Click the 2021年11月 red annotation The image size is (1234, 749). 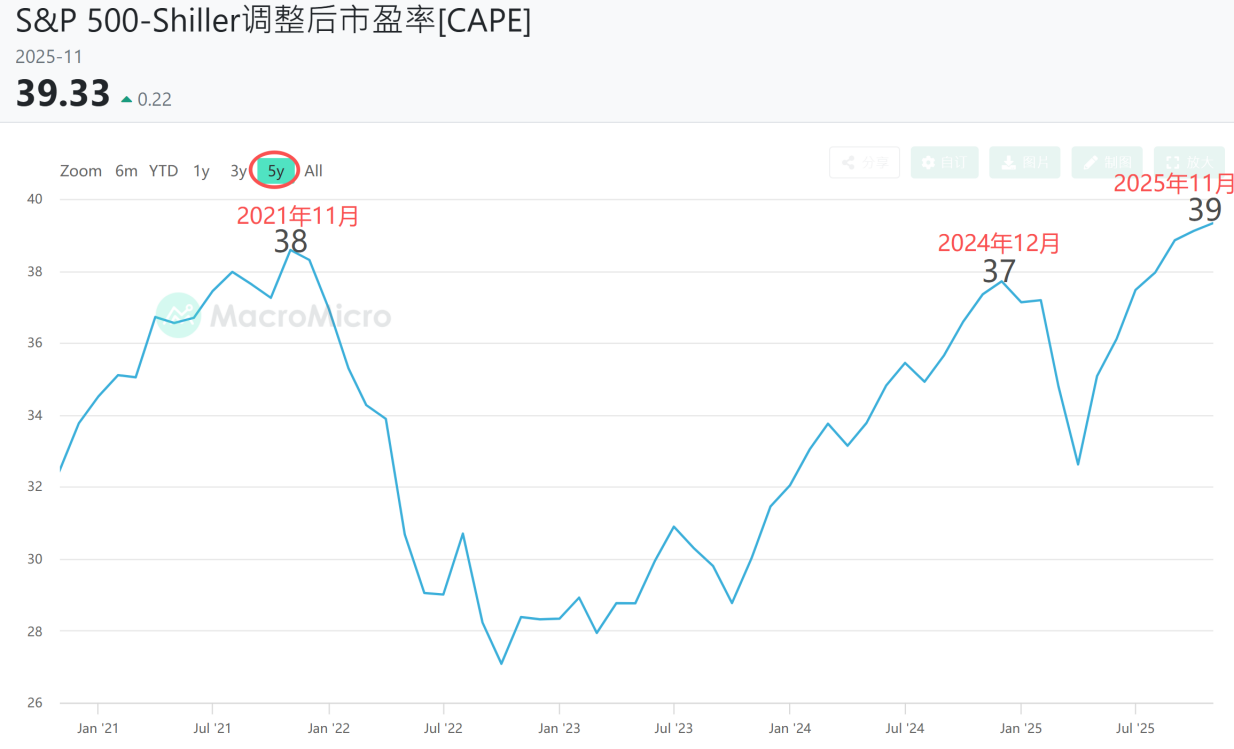[x=297, y=214]
